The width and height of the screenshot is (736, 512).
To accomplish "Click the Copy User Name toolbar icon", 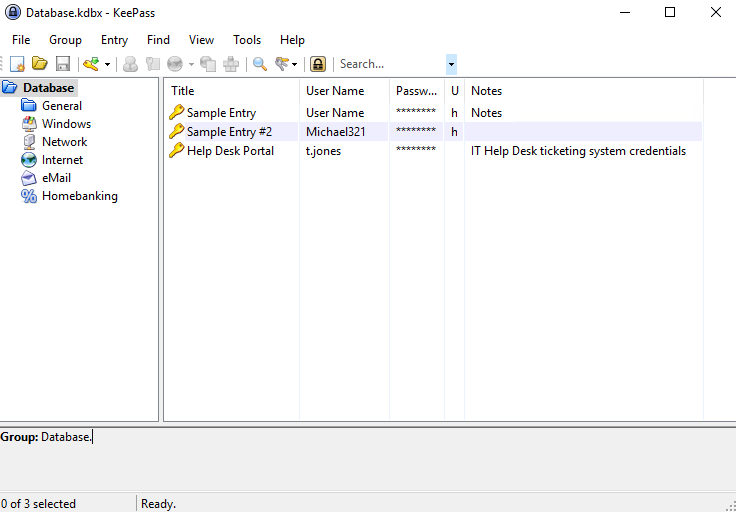I will click(x=130, y=64).
